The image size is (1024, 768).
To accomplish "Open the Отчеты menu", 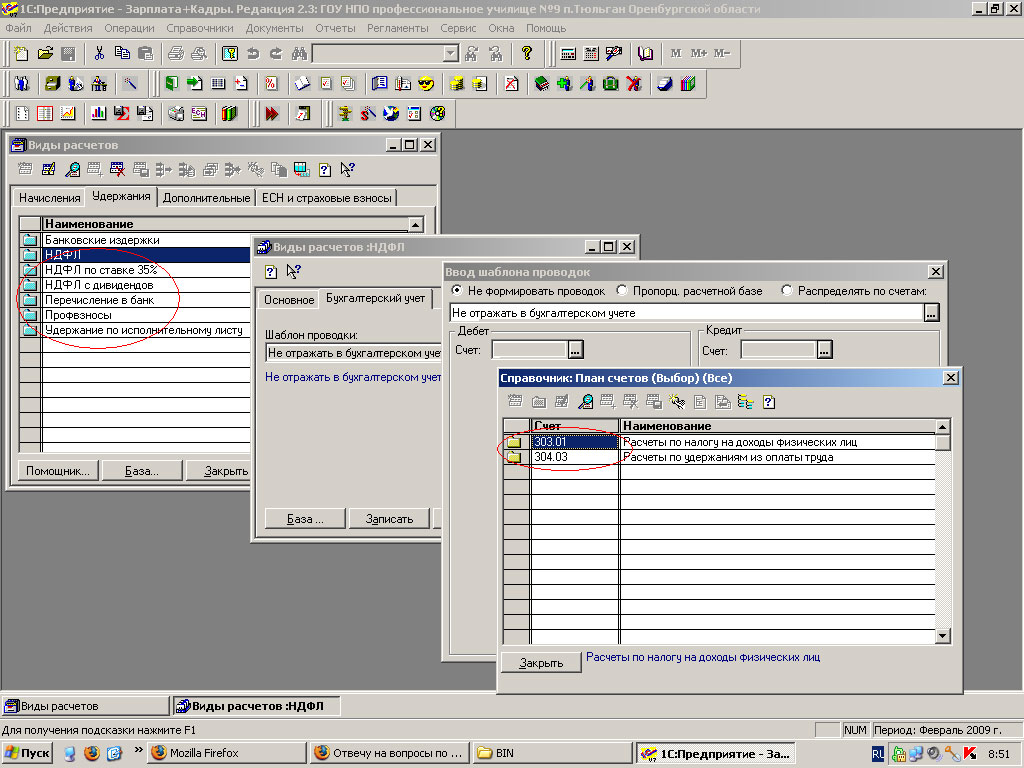I will pyautogui.click(x=335, y=28).
